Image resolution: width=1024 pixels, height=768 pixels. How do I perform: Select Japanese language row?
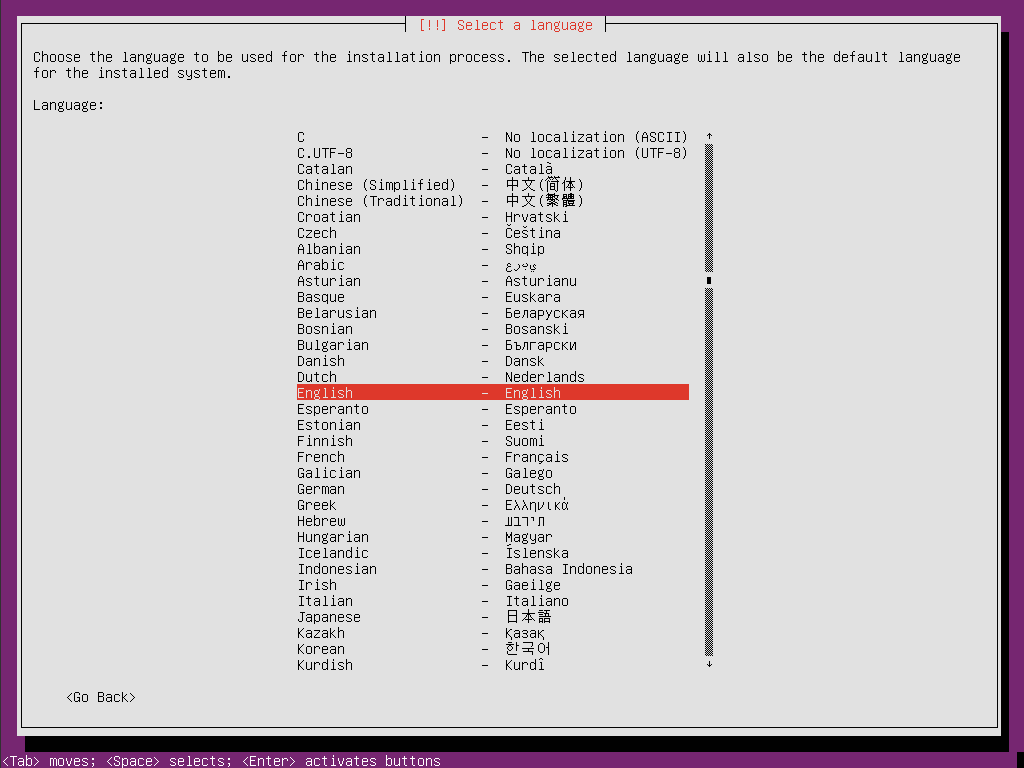click(492, 617)
